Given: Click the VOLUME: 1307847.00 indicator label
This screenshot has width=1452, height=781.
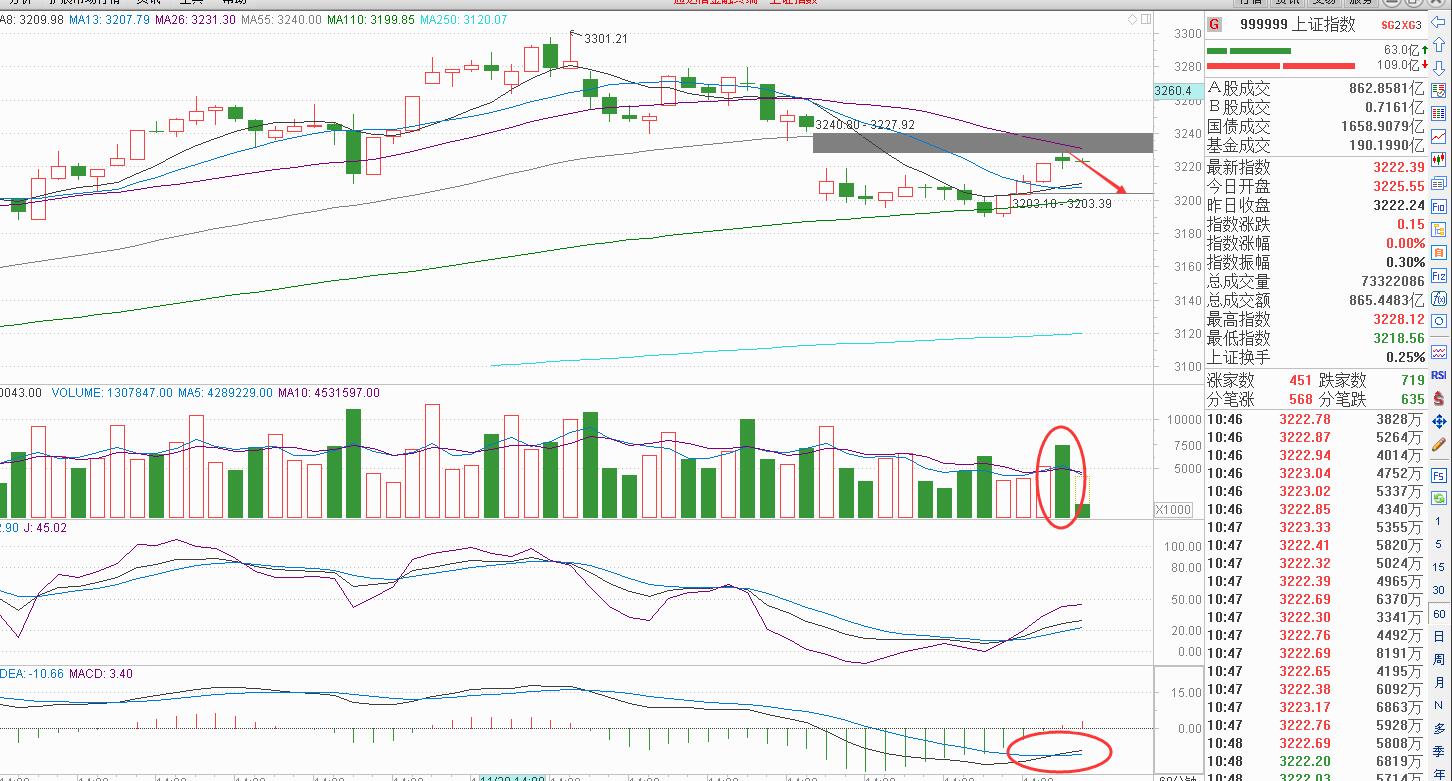Looking at the screenshot, I should (112, 393).
